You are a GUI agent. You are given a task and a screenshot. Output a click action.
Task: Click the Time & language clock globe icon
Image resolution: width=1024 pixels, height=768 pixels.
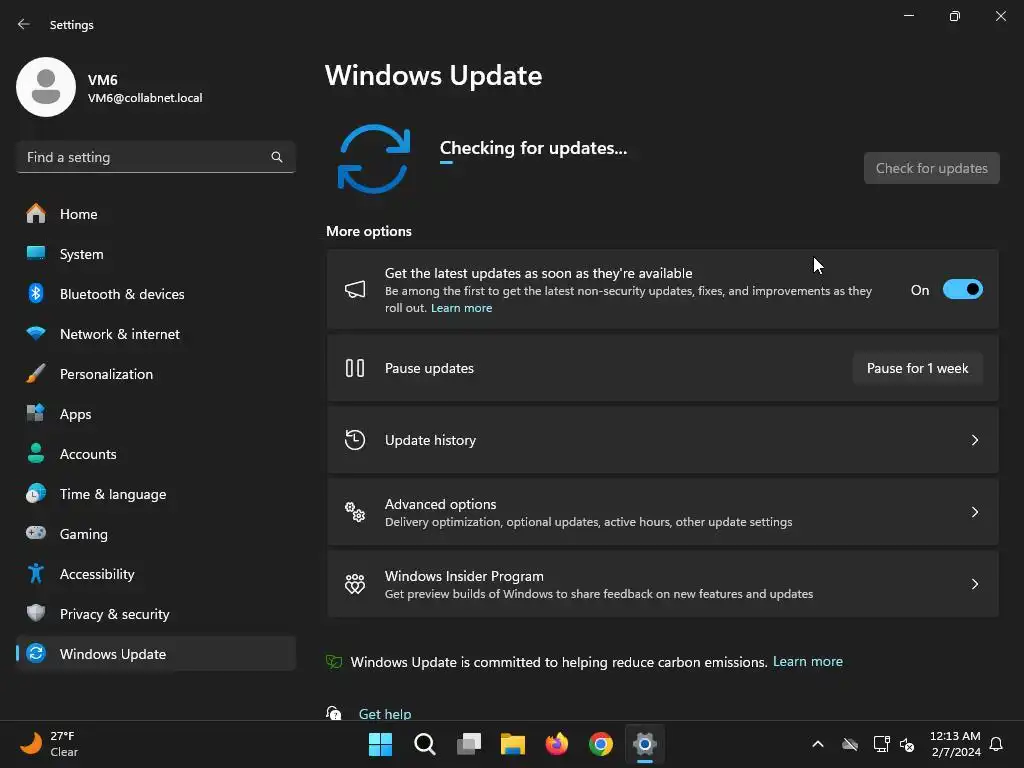36,493
